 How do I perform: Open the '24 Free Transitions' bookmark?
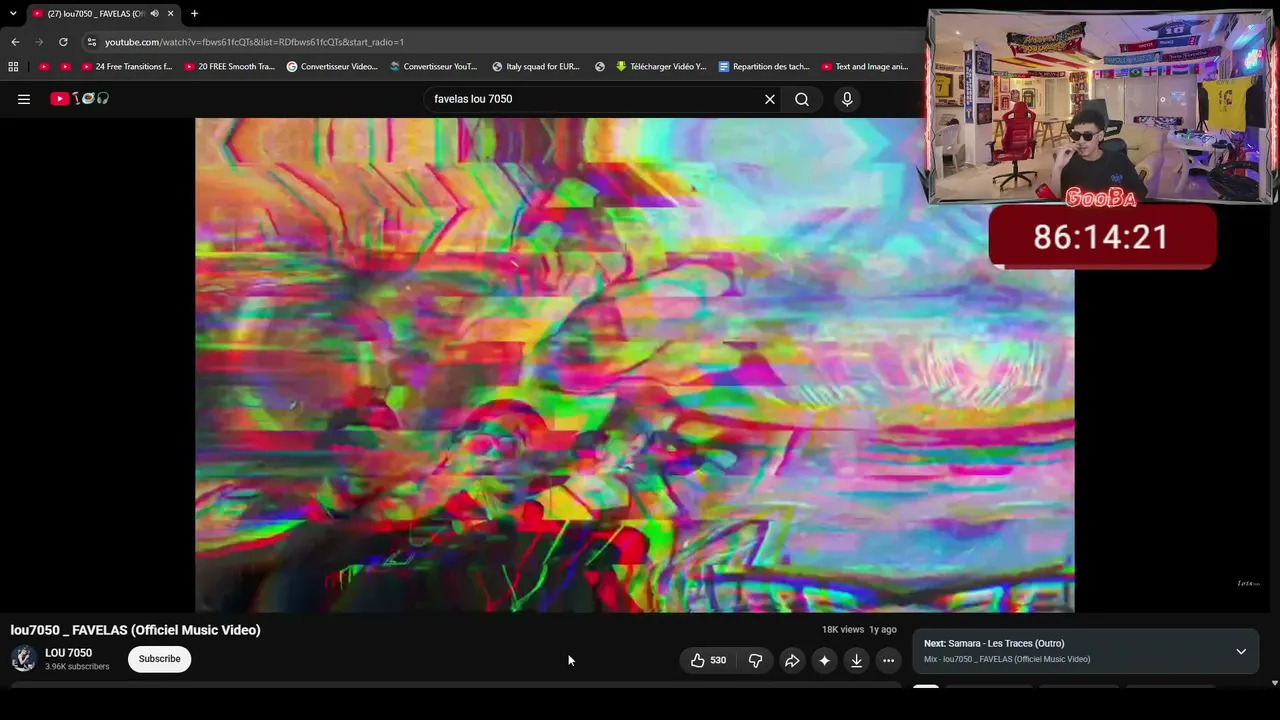pyautogui.click(x=127, y=67)
